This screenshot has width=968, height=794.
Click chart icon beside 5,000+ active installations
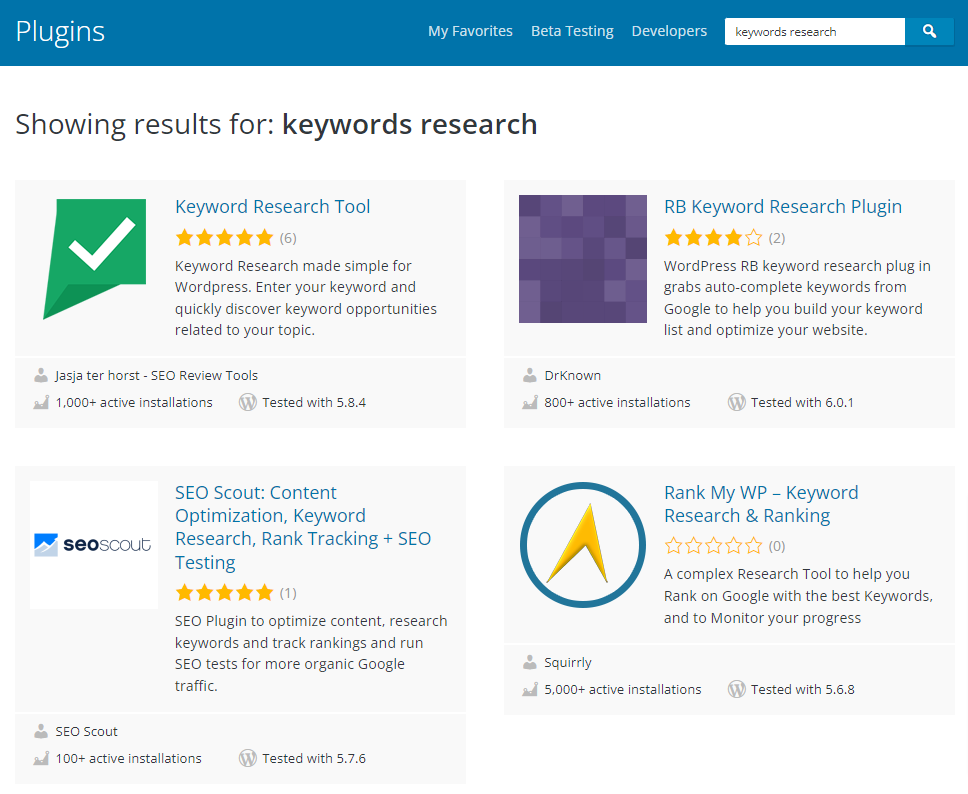(x=530, y=689)
